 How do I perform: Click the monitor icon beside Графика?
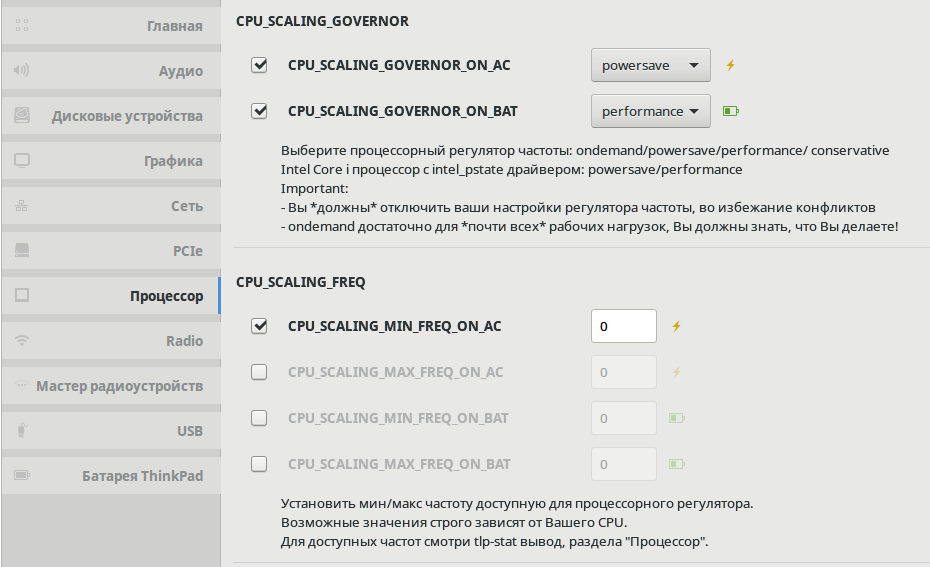coord(22,160)
